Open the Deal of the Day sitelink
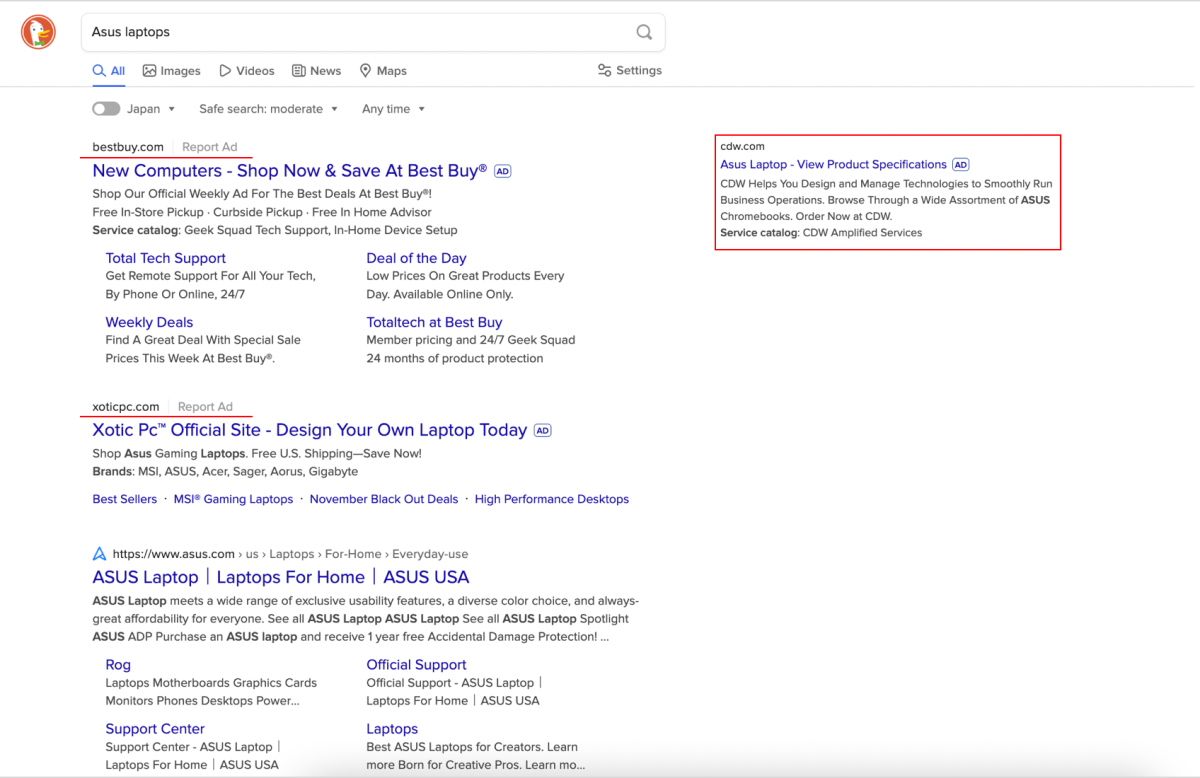Viewport: 1200px width, 778px height. (416, 258)
